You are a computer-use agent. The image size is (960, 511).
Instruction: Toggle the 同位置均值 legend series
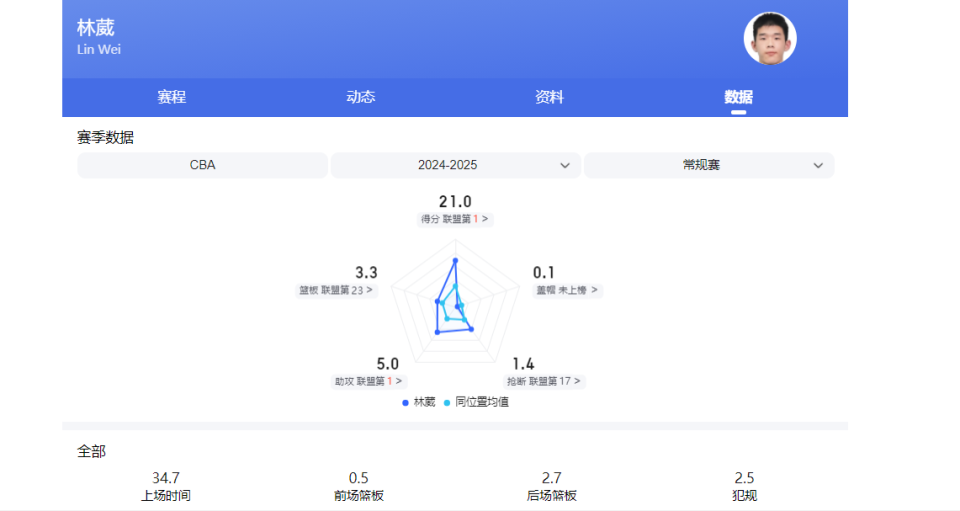pyautogui.click(x=476, y=402)
